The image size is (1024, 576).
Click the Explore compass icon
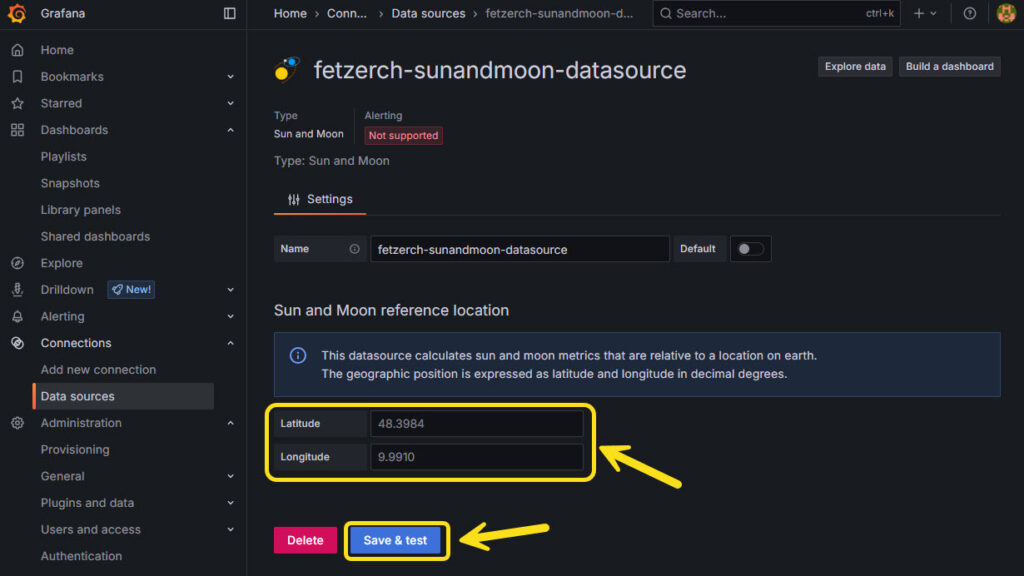point(18,263)
